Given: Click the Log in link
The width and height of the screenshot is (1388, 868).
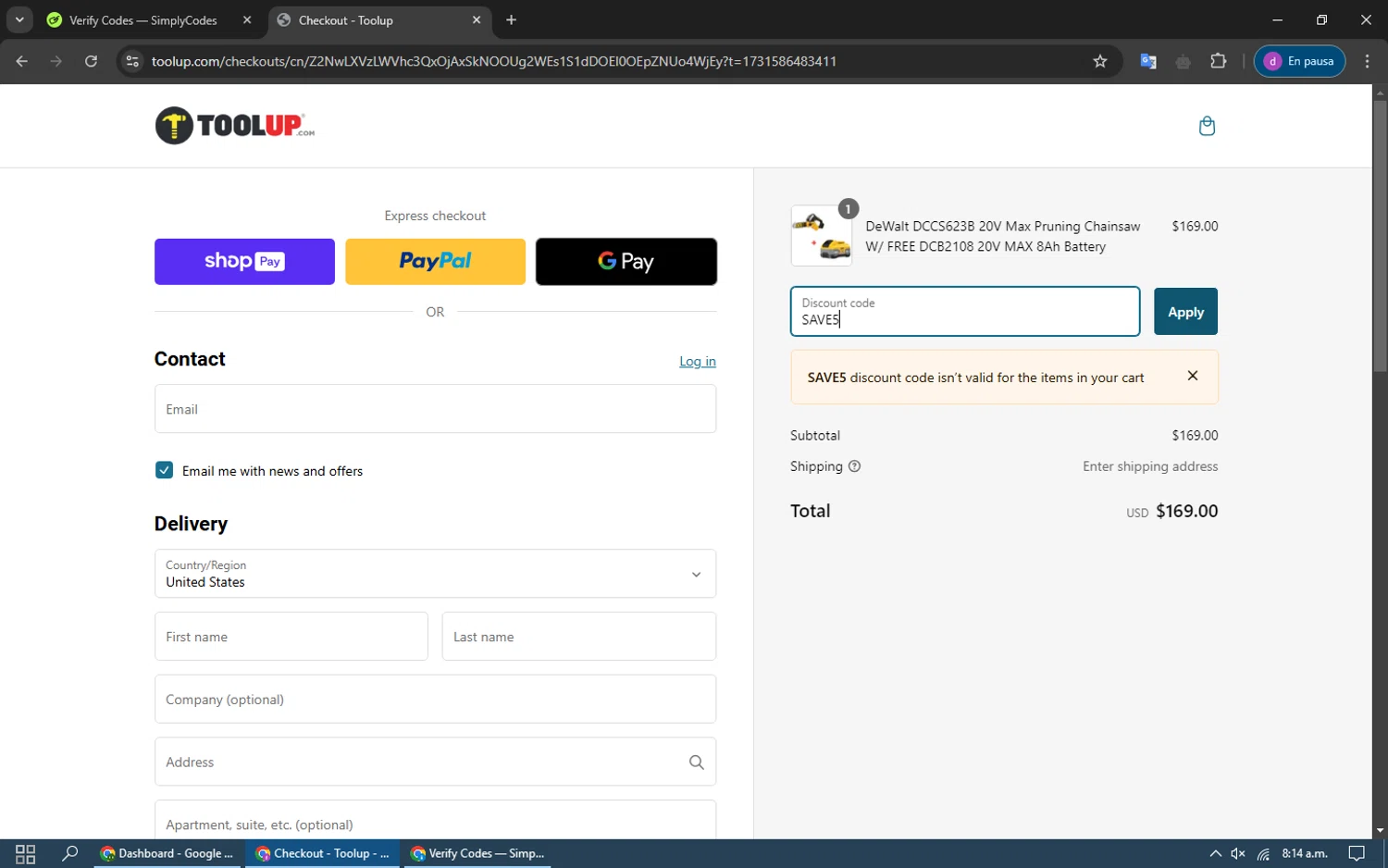Looking at the screenshot, I should pos(698,361).
